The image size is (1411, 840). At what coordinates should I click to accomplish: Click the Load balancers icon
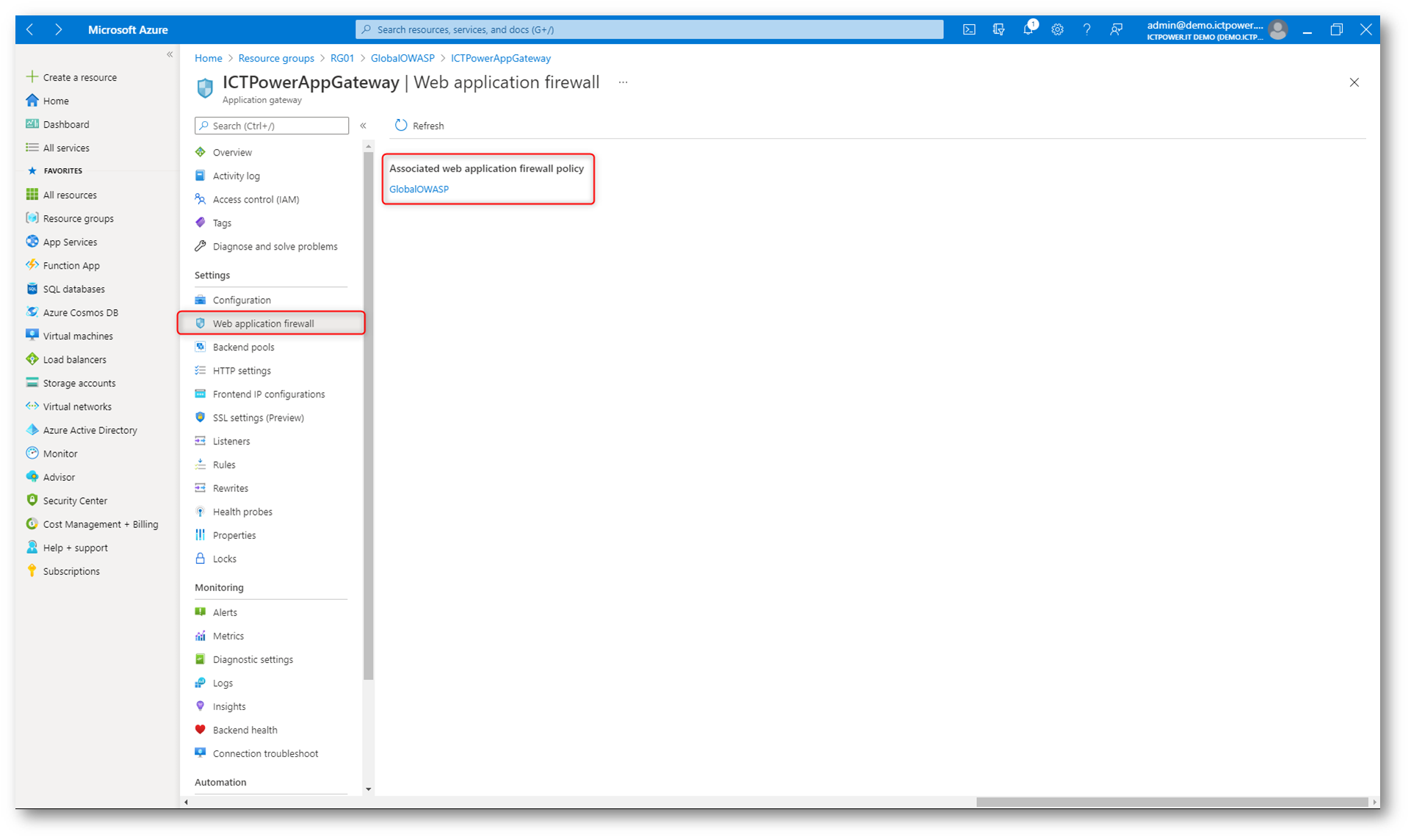click(32, 358)
